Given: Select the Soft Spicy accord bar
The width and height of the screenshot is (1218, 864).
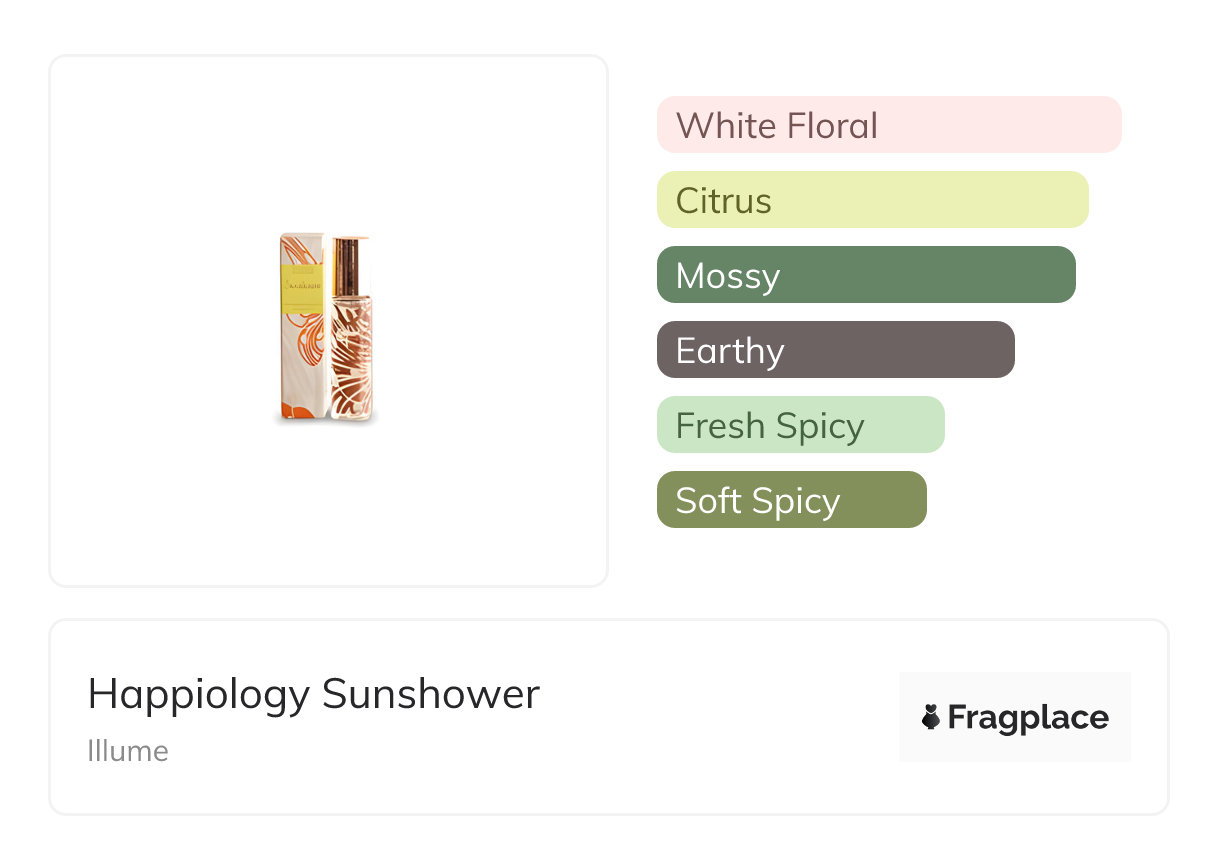Looking at the screenshot, I should (x=791, y=500).
